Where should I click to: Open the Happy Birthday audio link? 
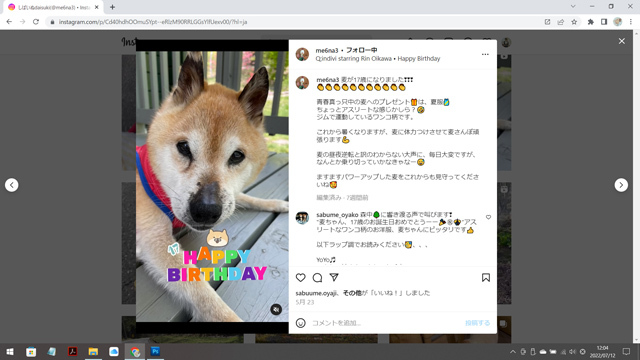click(x=378, y=59)
